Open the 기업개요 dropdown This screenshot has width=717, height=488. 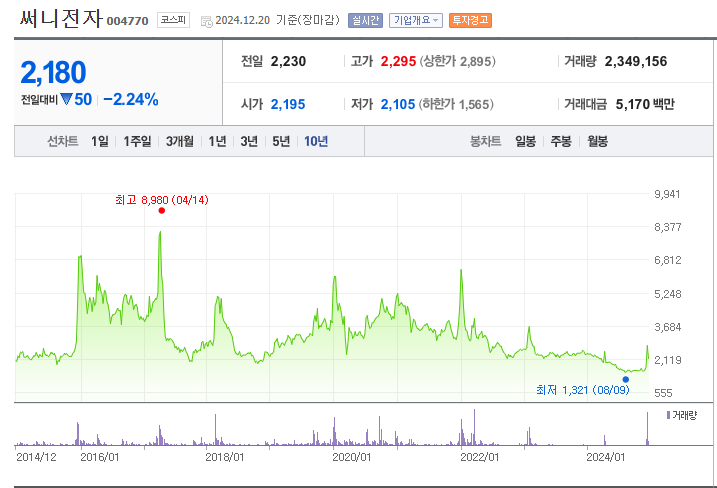point(416,21)
